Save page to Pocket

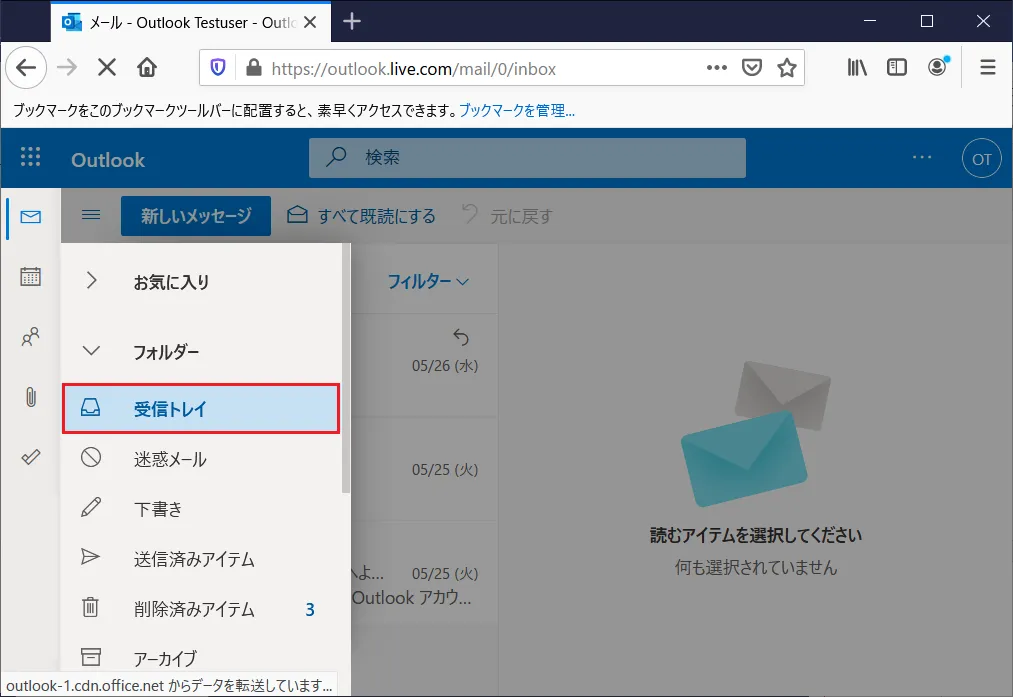pyautogui.click(x=751, y=68)
